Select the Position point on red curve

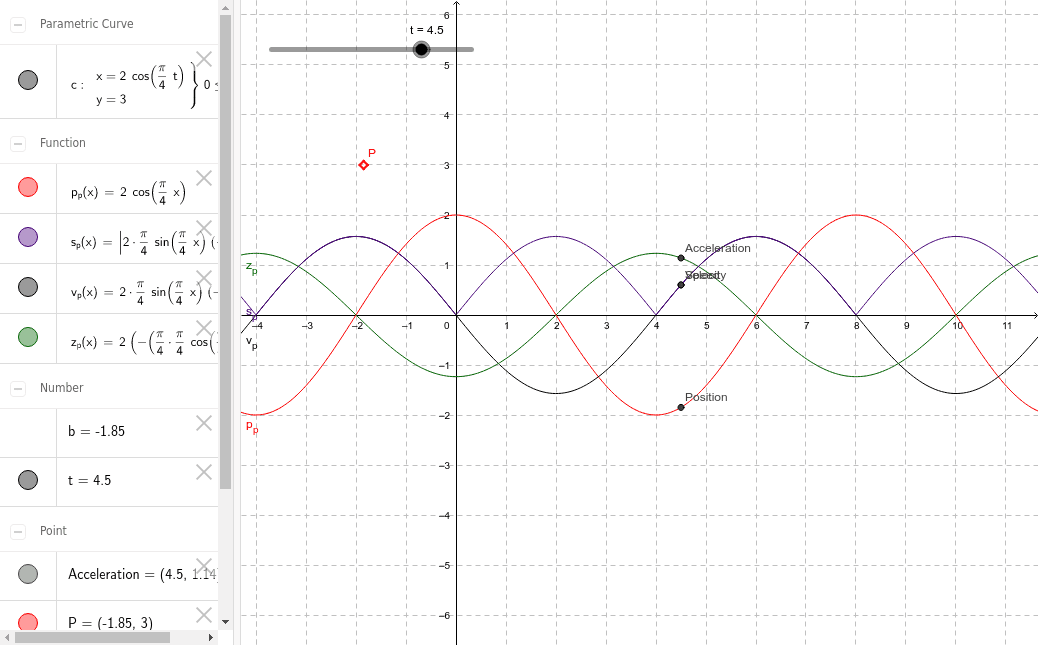pos(681,407)
